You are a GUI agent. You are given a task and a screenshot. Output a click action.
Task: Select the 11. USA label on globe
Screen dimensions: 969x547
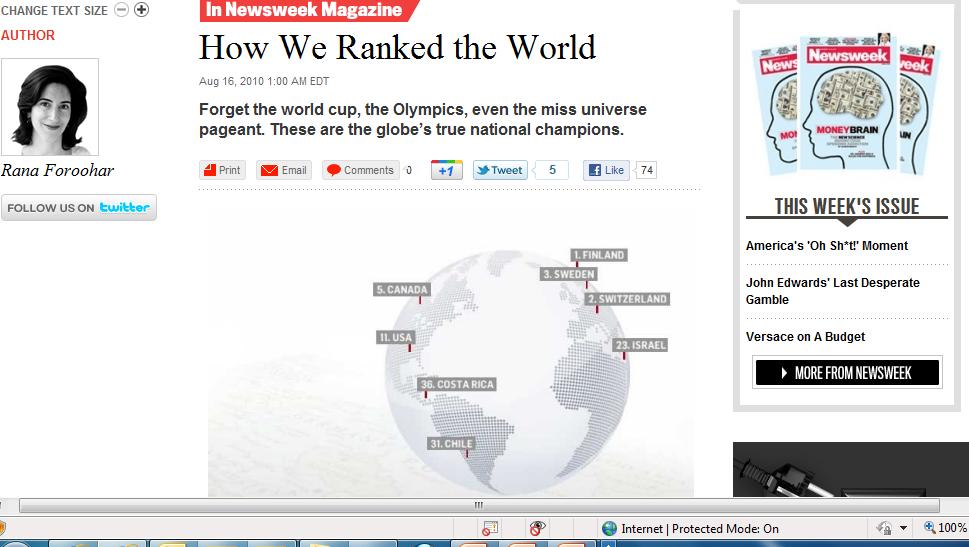tap(396, 337)
